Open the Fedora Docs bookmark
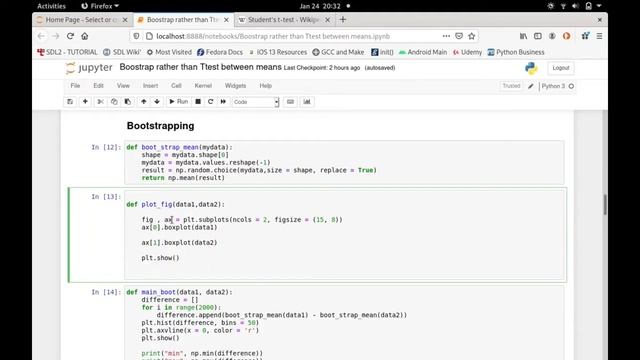The height and width of the screenshot is (360, 640). coord(220,52)
